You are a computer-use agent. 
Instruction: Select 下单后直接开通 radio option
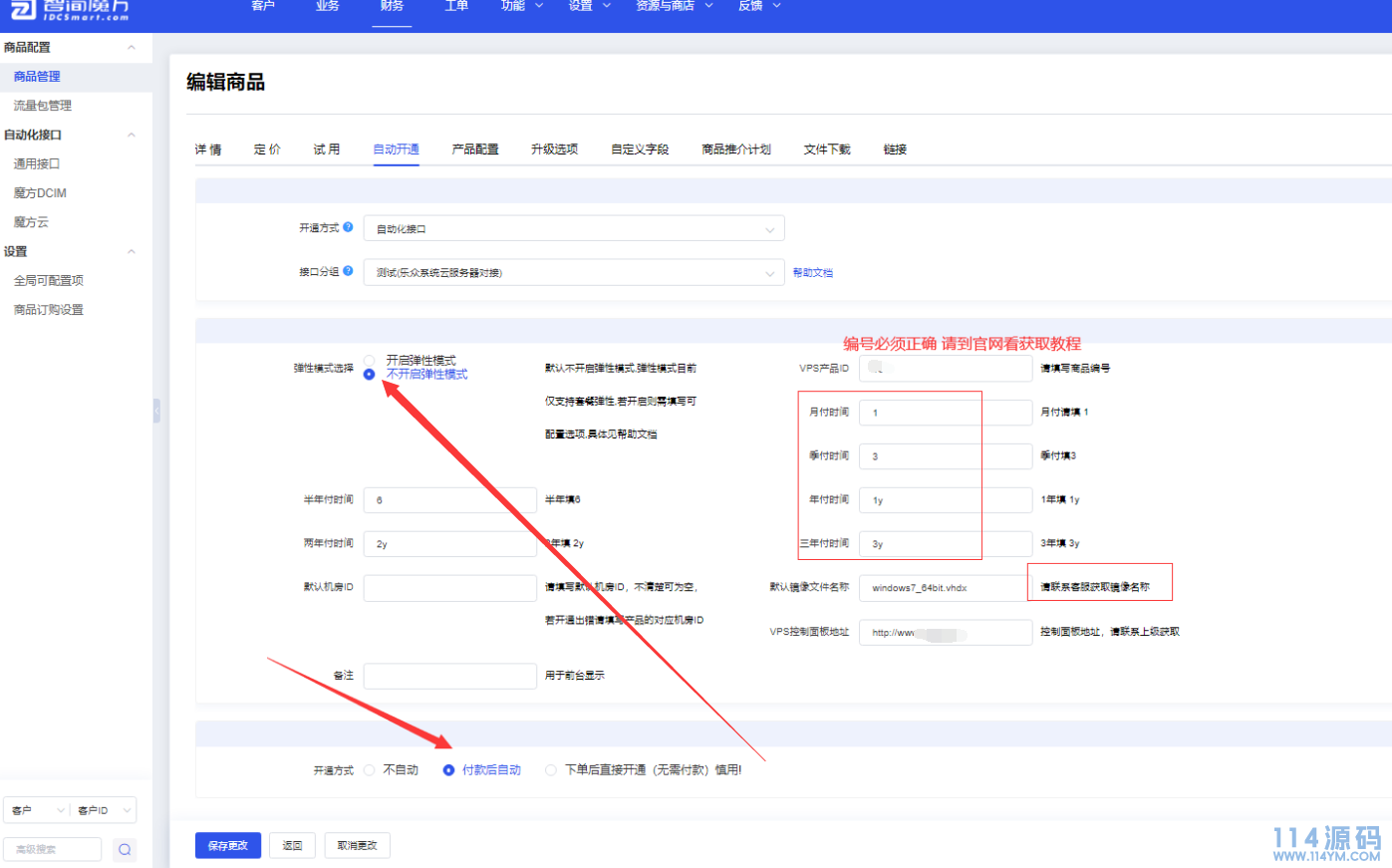[x=551, y=770]
